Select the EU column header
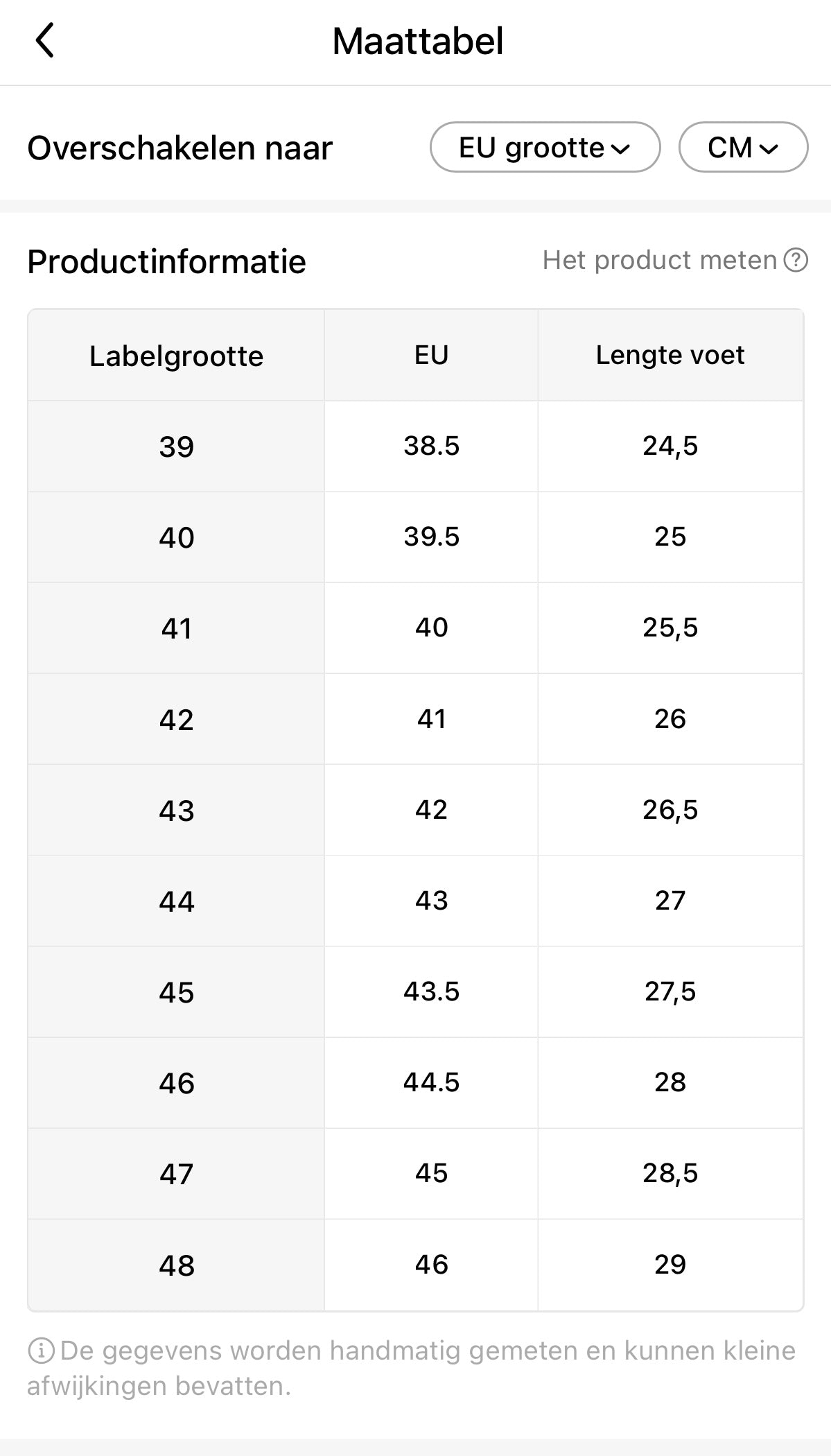This screenshot has height=1456, width=831. click(x=431, y=355)
